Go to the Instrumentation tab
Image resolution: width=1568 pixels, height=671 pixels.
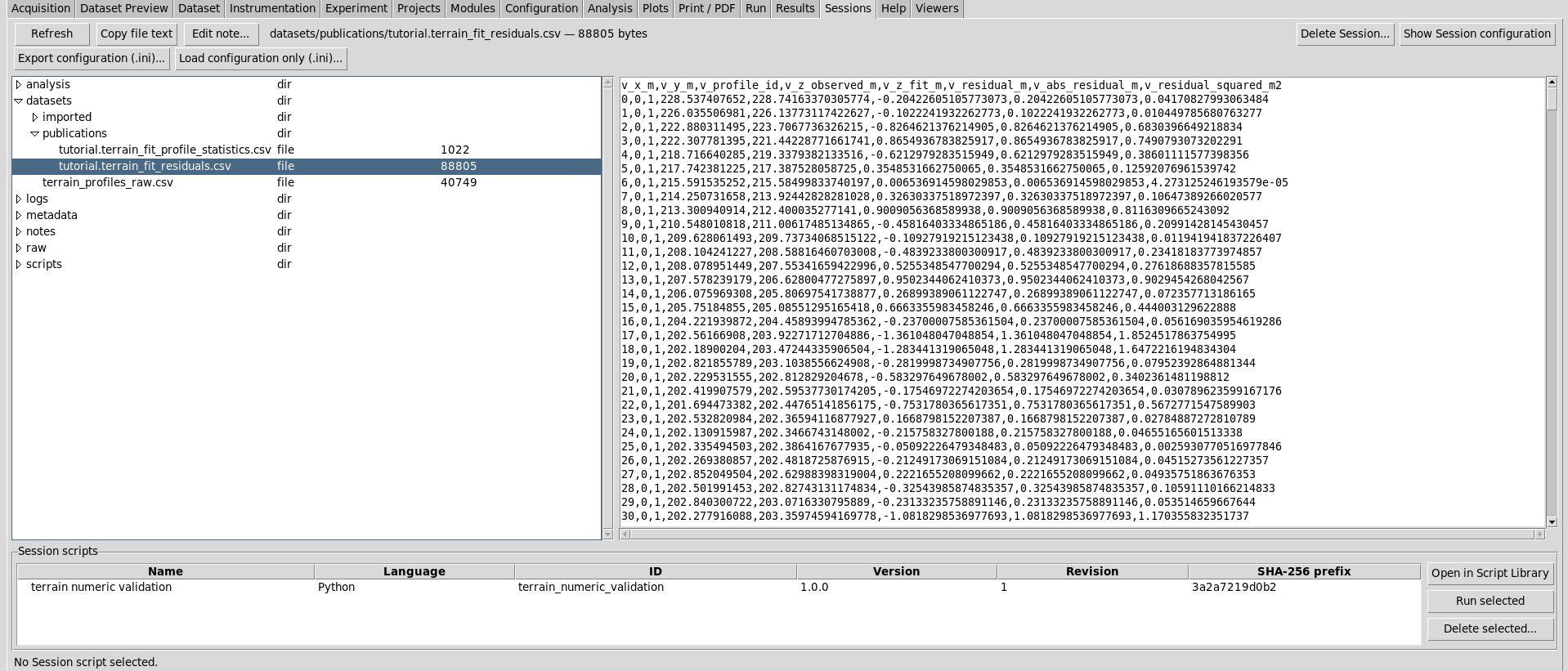click(272, 8)
